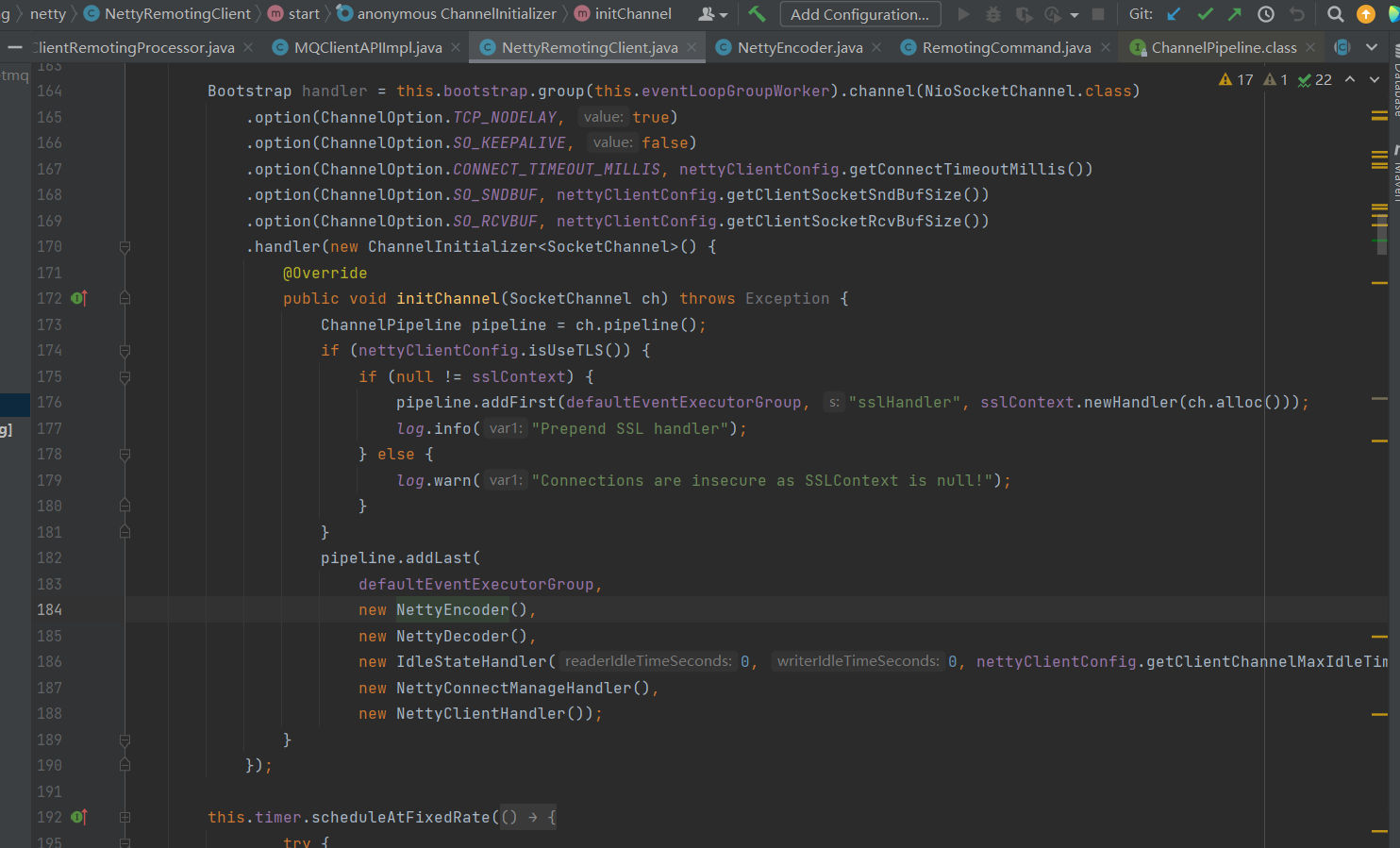Collapse the code fold at line 170
The image size is (1400, 848).
pyautogui.click(x=125, y=247)
